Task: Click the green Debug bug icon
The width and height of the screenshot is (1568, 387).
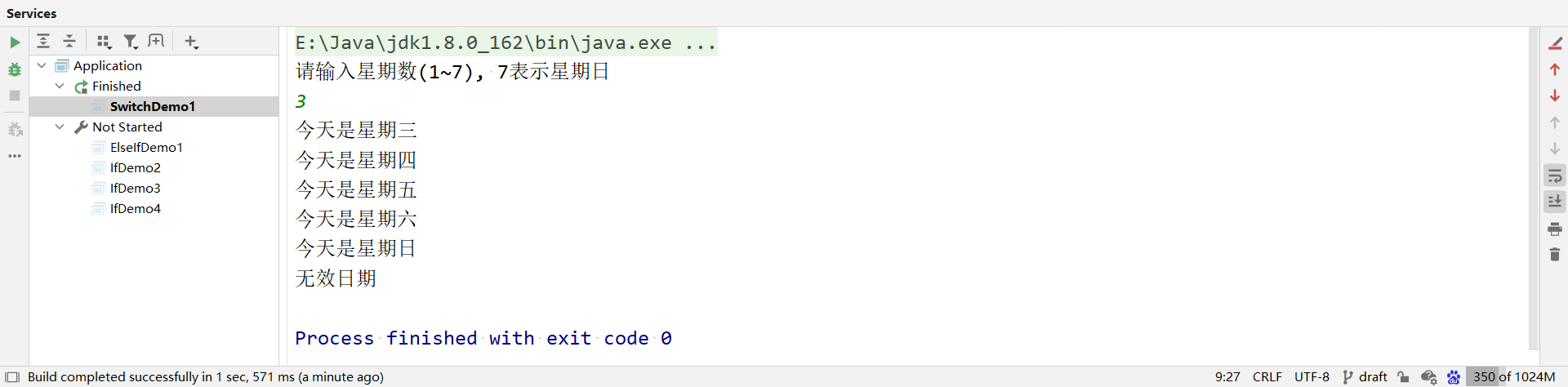Action: pos(15,69)
